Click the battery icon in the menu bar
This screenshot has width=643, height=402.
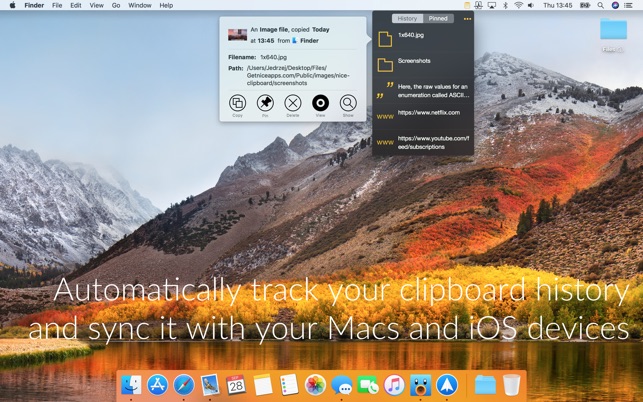click(x=585, y=5)
